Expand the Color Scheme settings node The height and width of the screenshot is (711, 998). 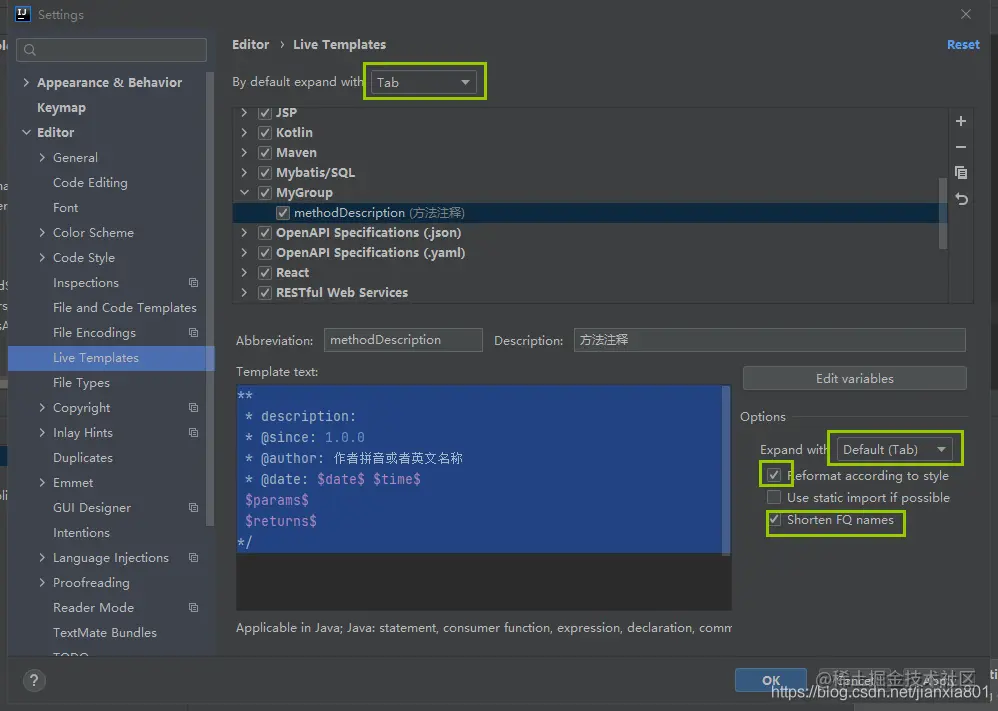42,232
